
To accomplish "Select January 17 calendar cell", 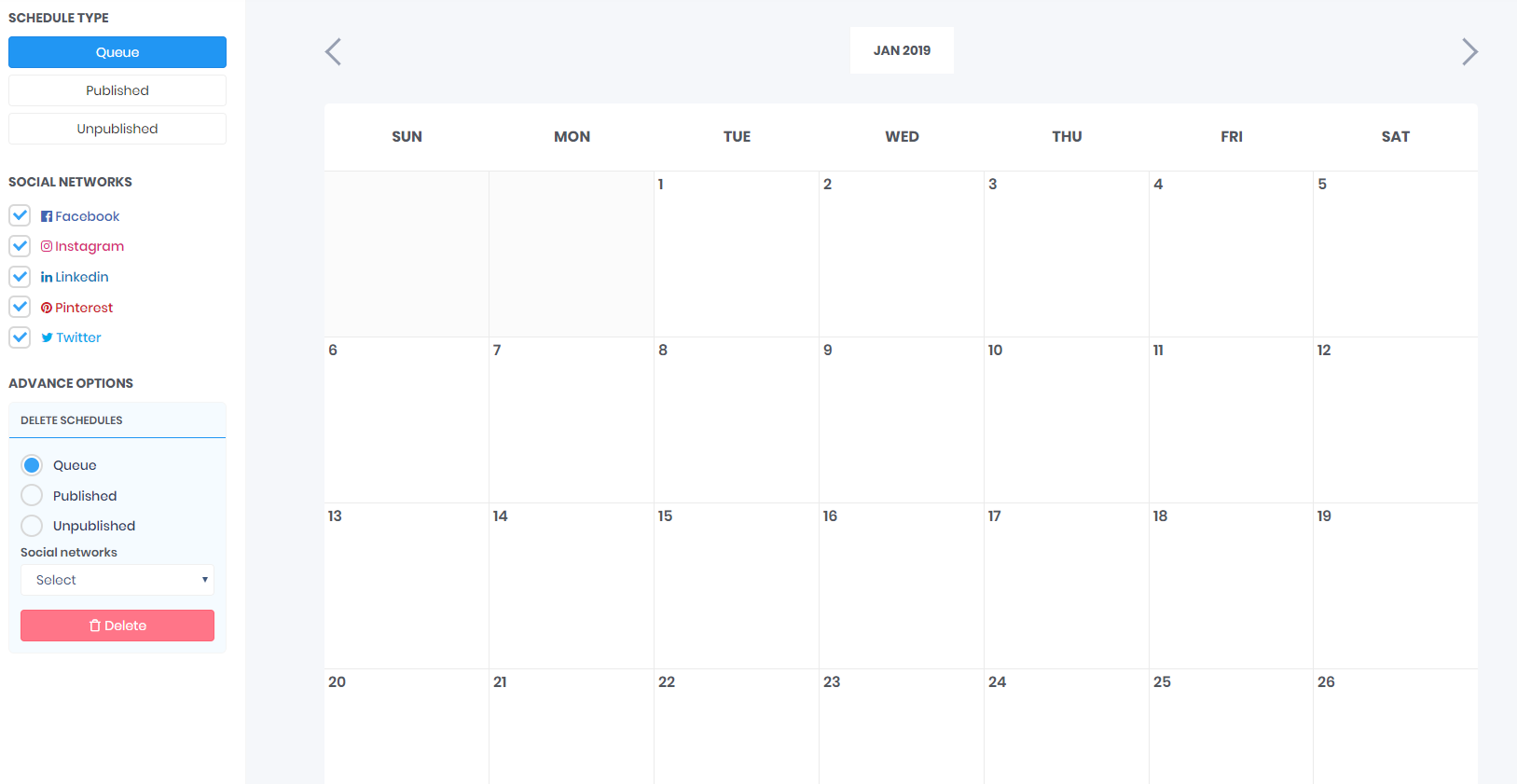I will click(1067, 586).
